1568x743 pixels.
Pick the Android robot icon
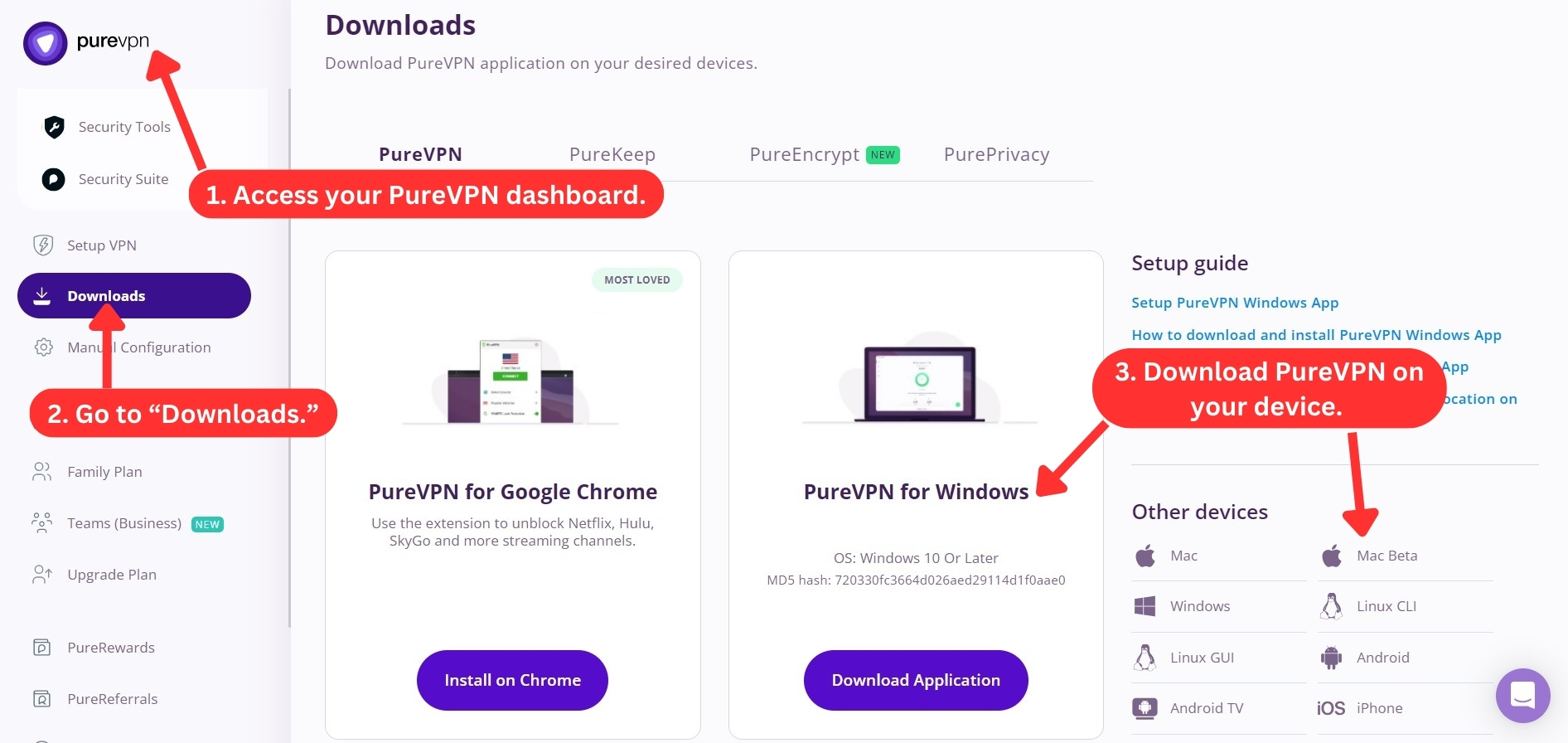(x=1331, y=658)
